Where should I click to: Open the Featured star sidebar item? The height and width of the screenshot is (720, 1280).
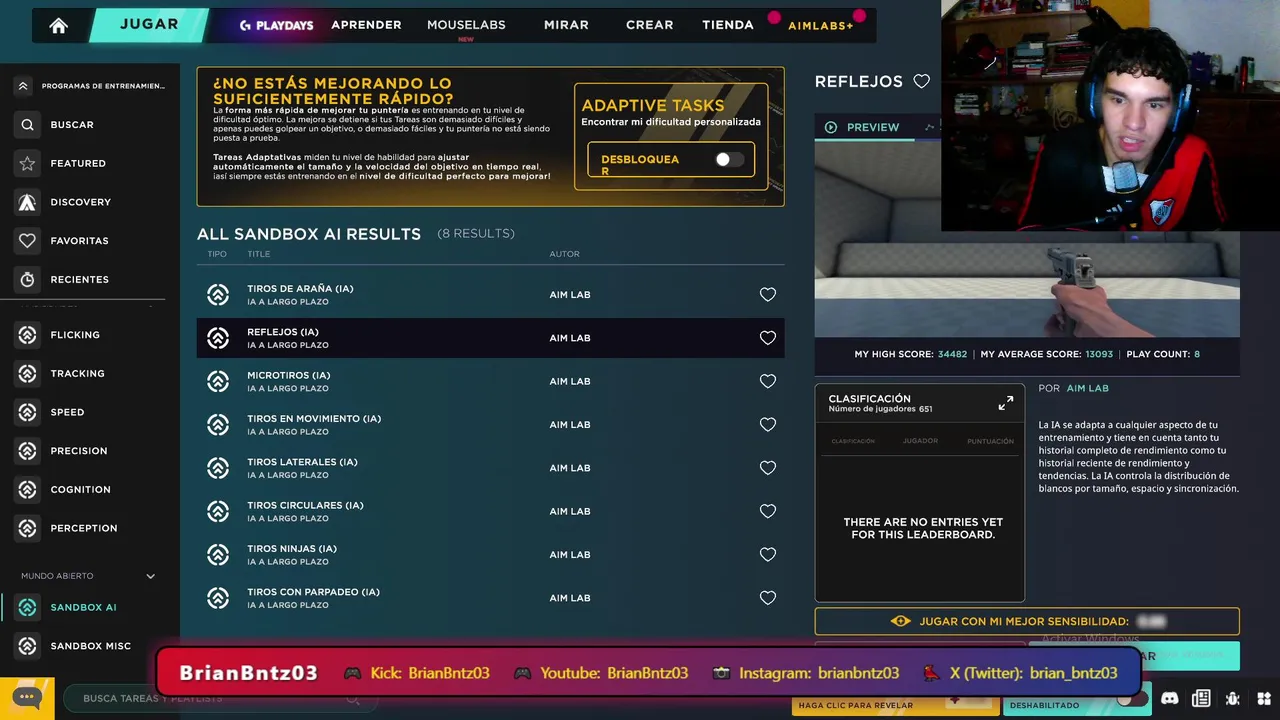point(78,163)
